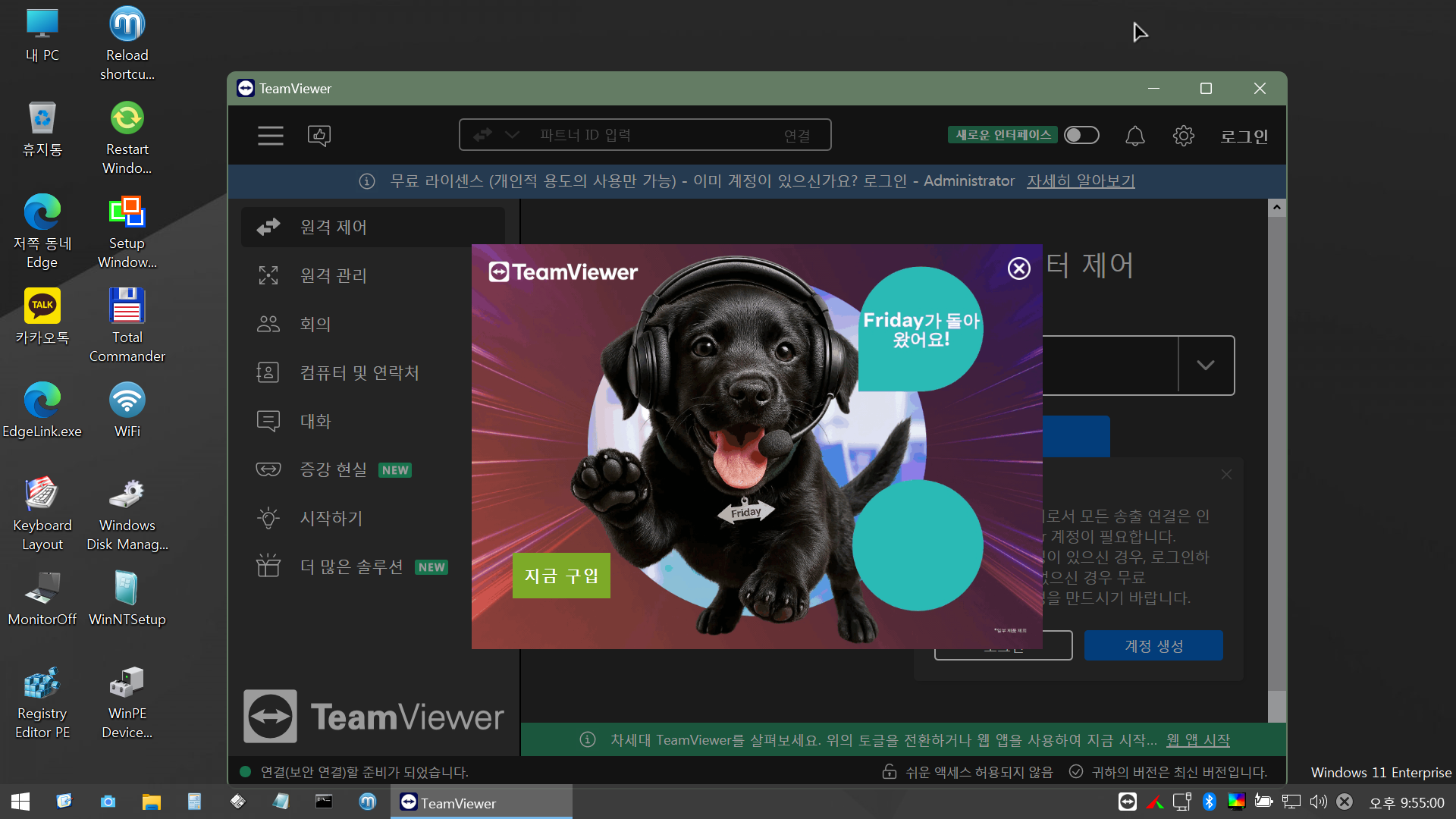Click the scroll-up arrow on the scrollbar

(x=1276, y=208)
